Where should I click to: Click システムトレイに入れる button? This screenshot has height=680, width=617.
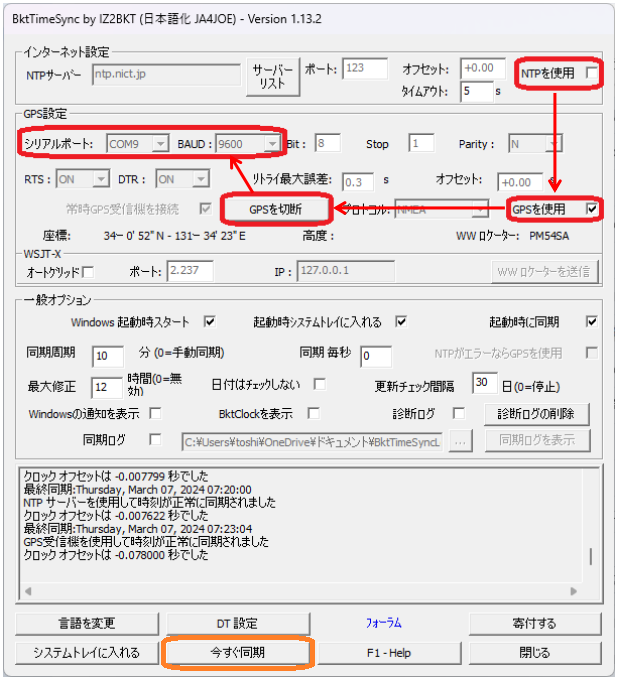[87, 653]
